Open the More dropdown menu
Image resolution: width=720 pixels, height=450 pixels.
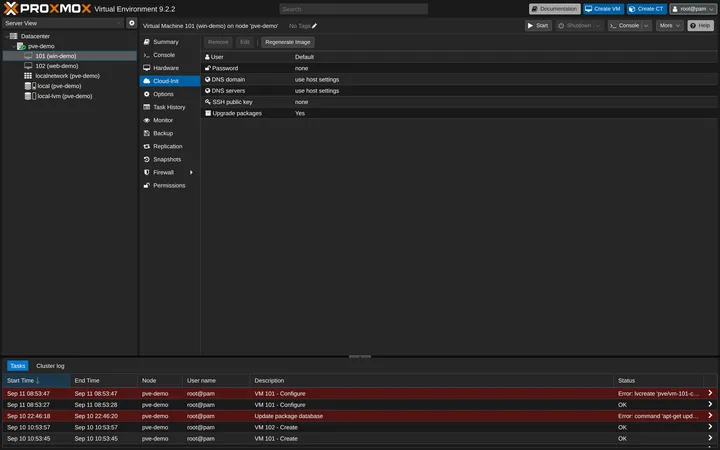click(669, 26)
